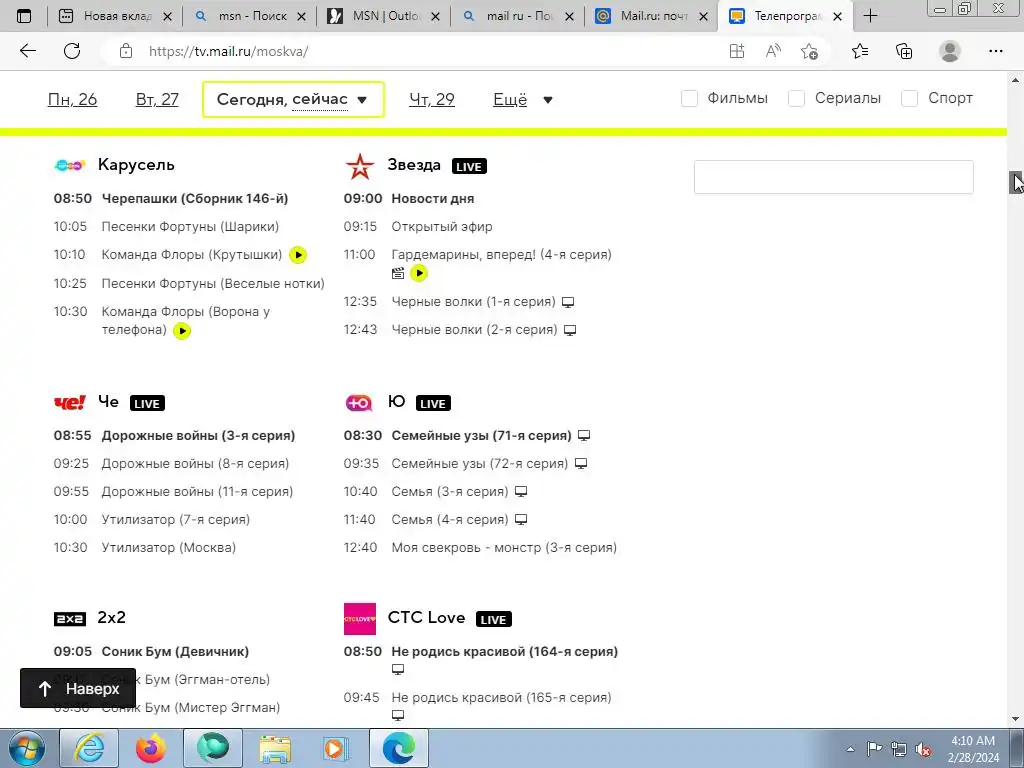The height and width of the screenshot is (768, 1024).
Task: Launch Internet Explorer from taskbar
Action: (89, 748)
